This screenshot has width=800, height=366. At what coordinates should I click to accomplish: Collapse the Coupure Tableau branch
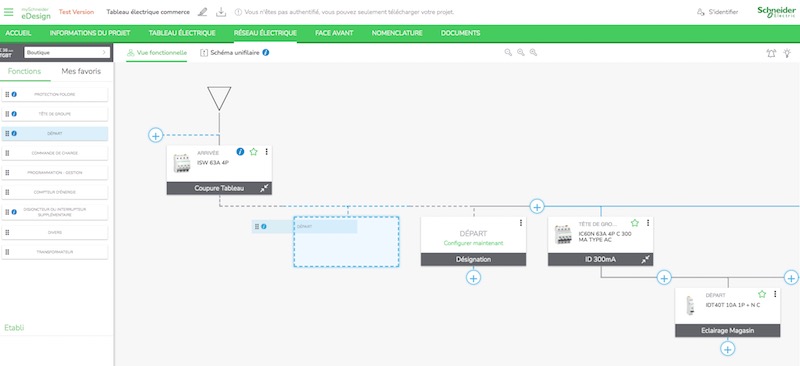[x=264, y=188]
